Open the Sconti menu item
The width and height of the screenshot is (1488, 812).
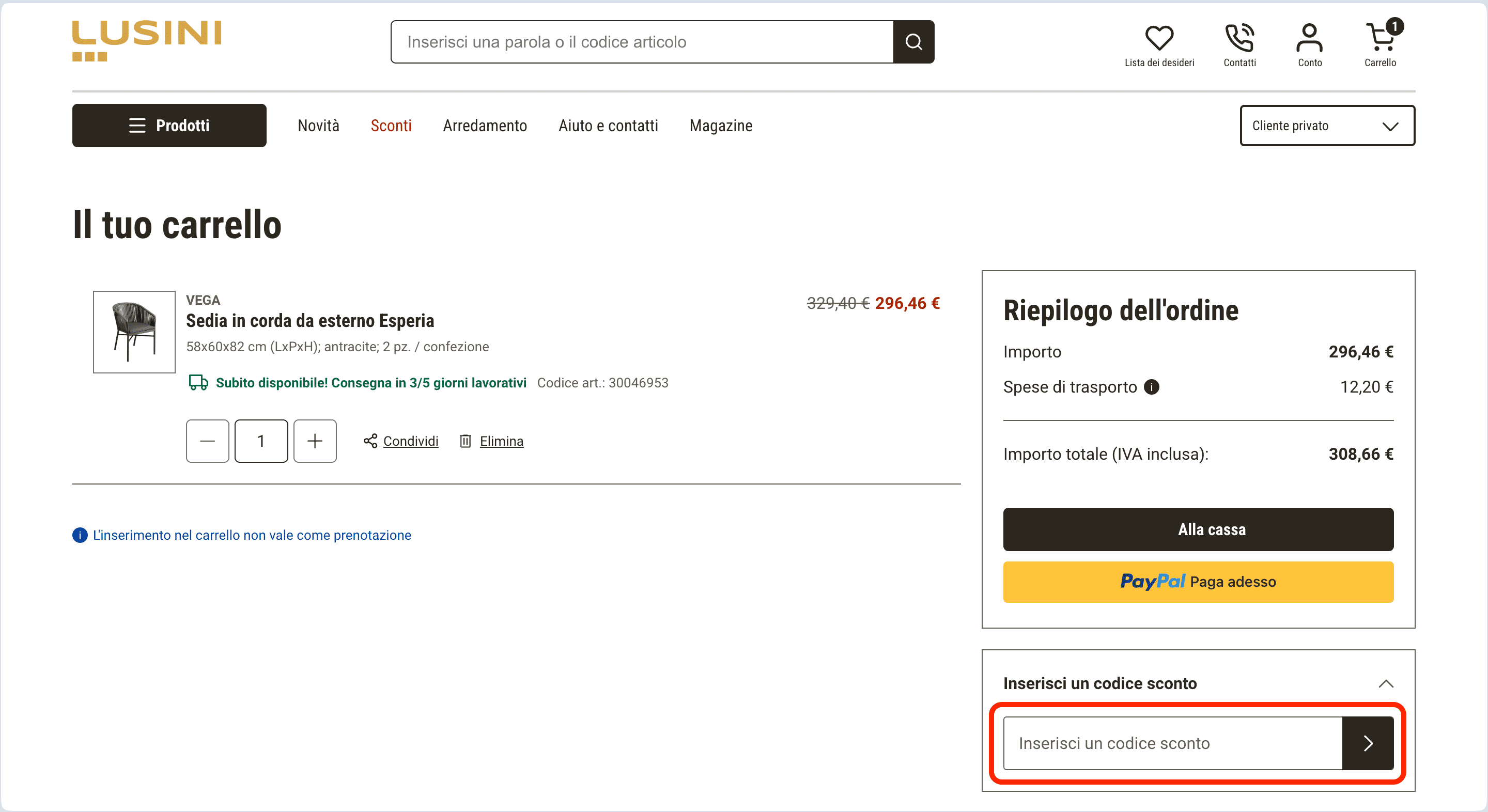(x=391, y=126)
